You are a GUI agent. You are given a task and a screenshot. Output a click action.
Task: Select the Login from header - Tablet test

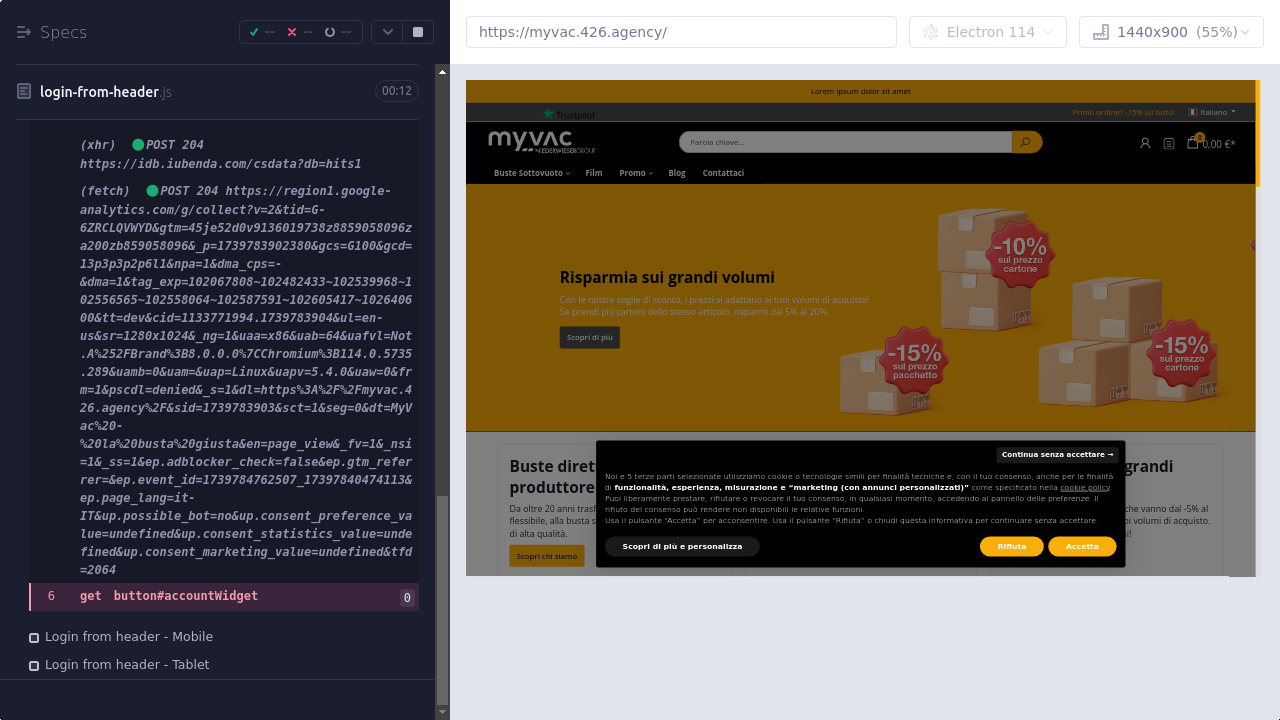point(127,665)
